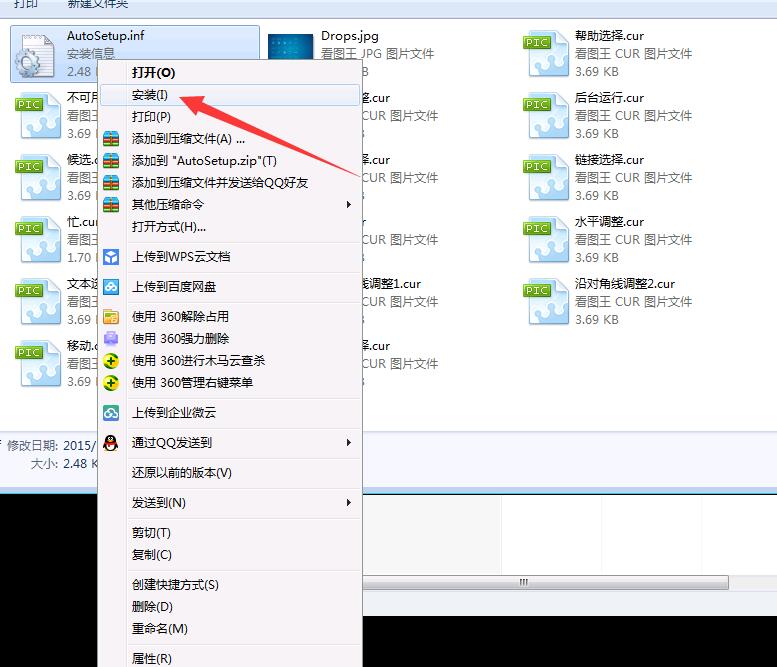Select 添加到 "AutoSetup.zip"(T) option

204,161
